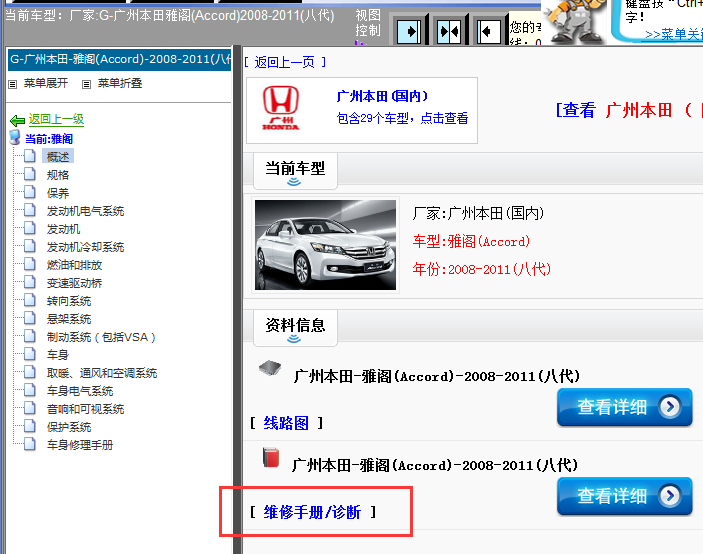Open the 发动机 tree item
This screenshot has width=703, height=554.
point(63,229)
